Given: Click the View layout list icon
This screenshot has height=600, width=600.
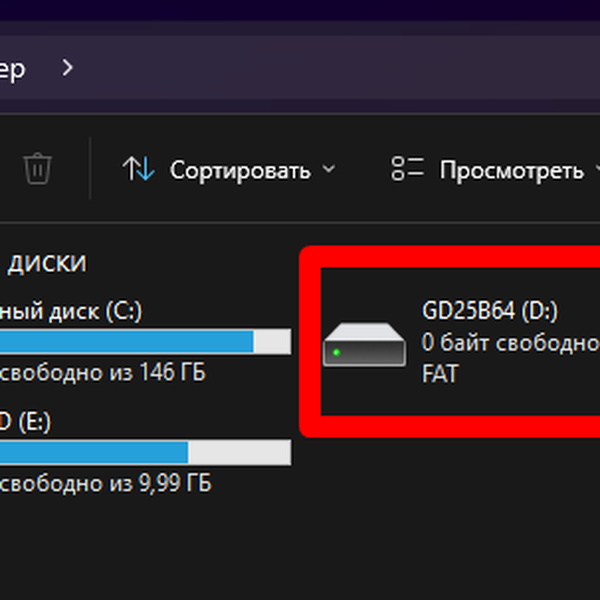Looking at the screenshot, I should point(408,169).
